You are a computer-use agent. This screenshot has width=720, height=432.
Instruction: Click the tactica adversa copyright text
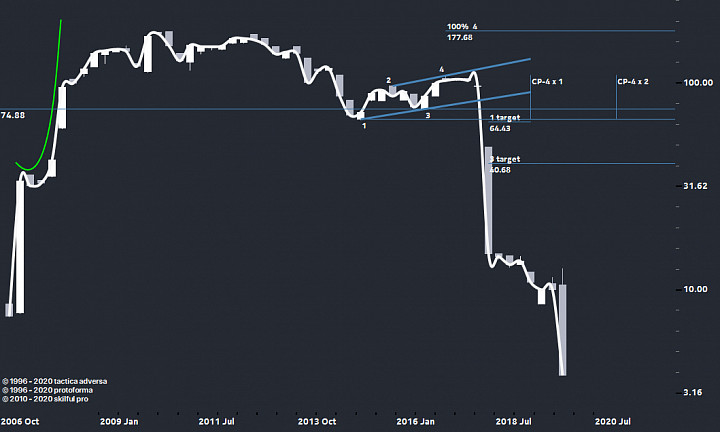coord(55,382)
